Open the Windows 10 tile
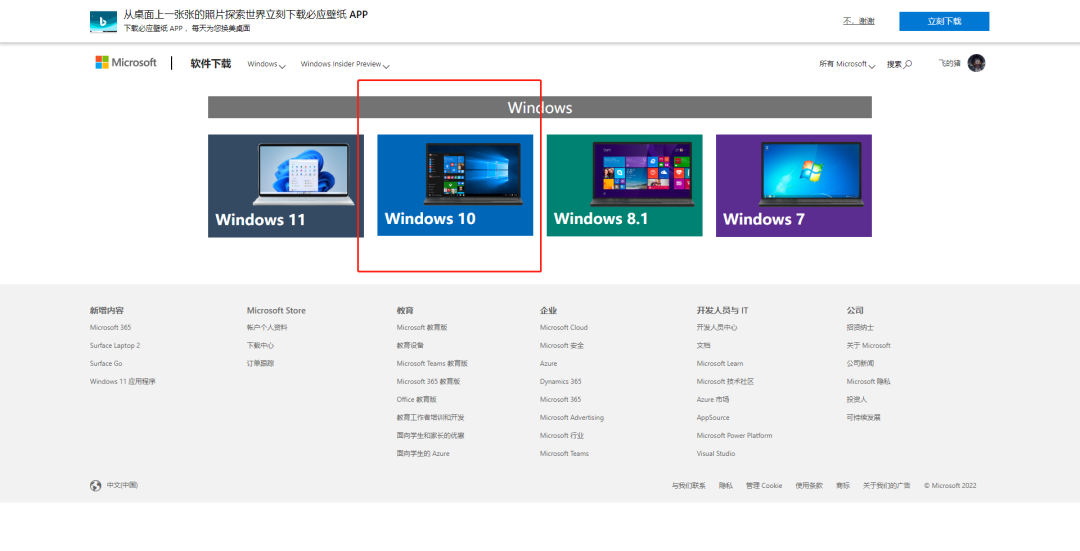 coord(455,185)
